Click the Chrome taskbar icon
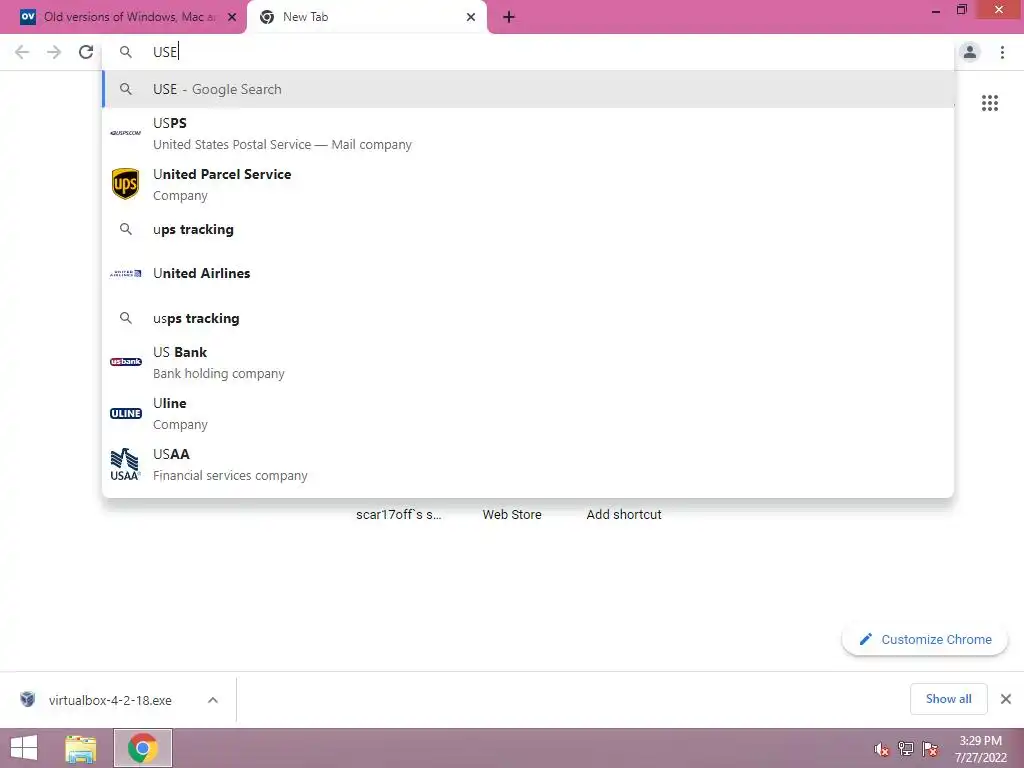This screenshot has height=768, width=1024. [x=142, y=748]
